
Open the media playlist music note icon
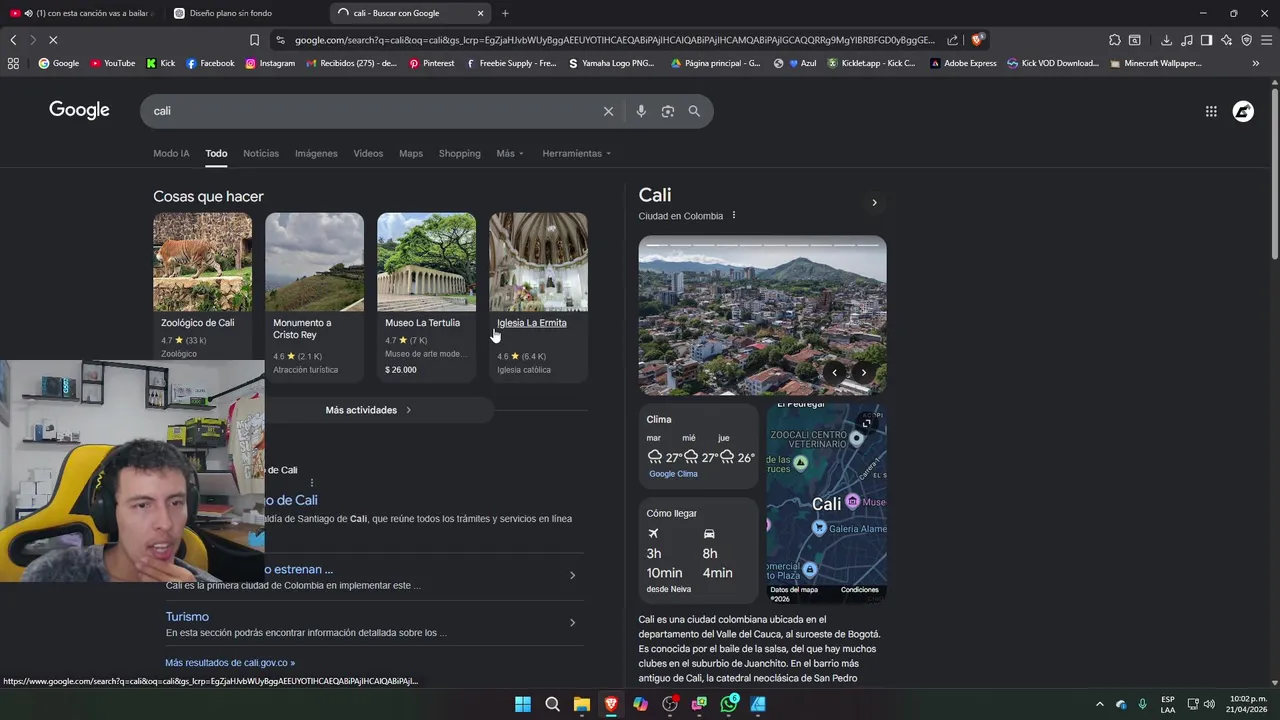tap(1187, 40)
